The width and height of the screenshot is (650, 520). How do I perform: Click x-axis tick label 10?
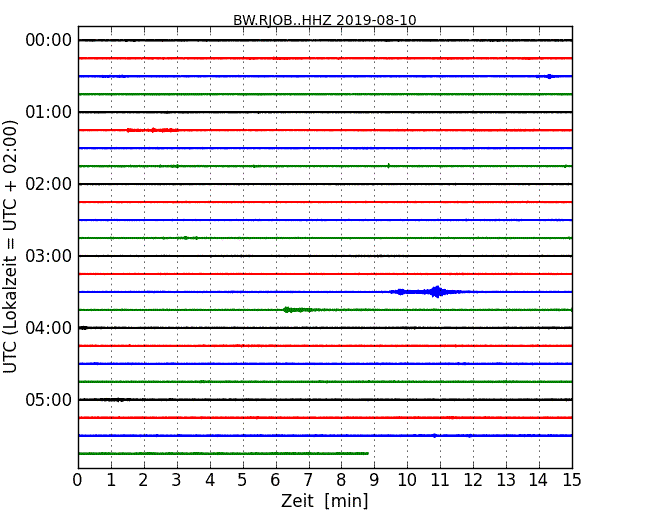pos(407,480)
